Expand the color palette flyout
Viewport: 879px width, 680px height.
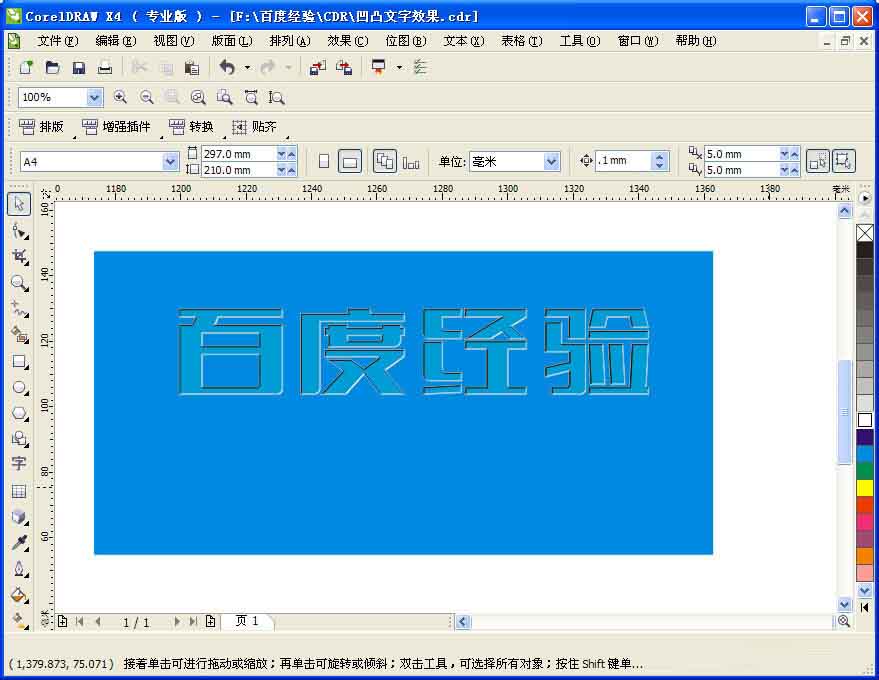(865, 607)
